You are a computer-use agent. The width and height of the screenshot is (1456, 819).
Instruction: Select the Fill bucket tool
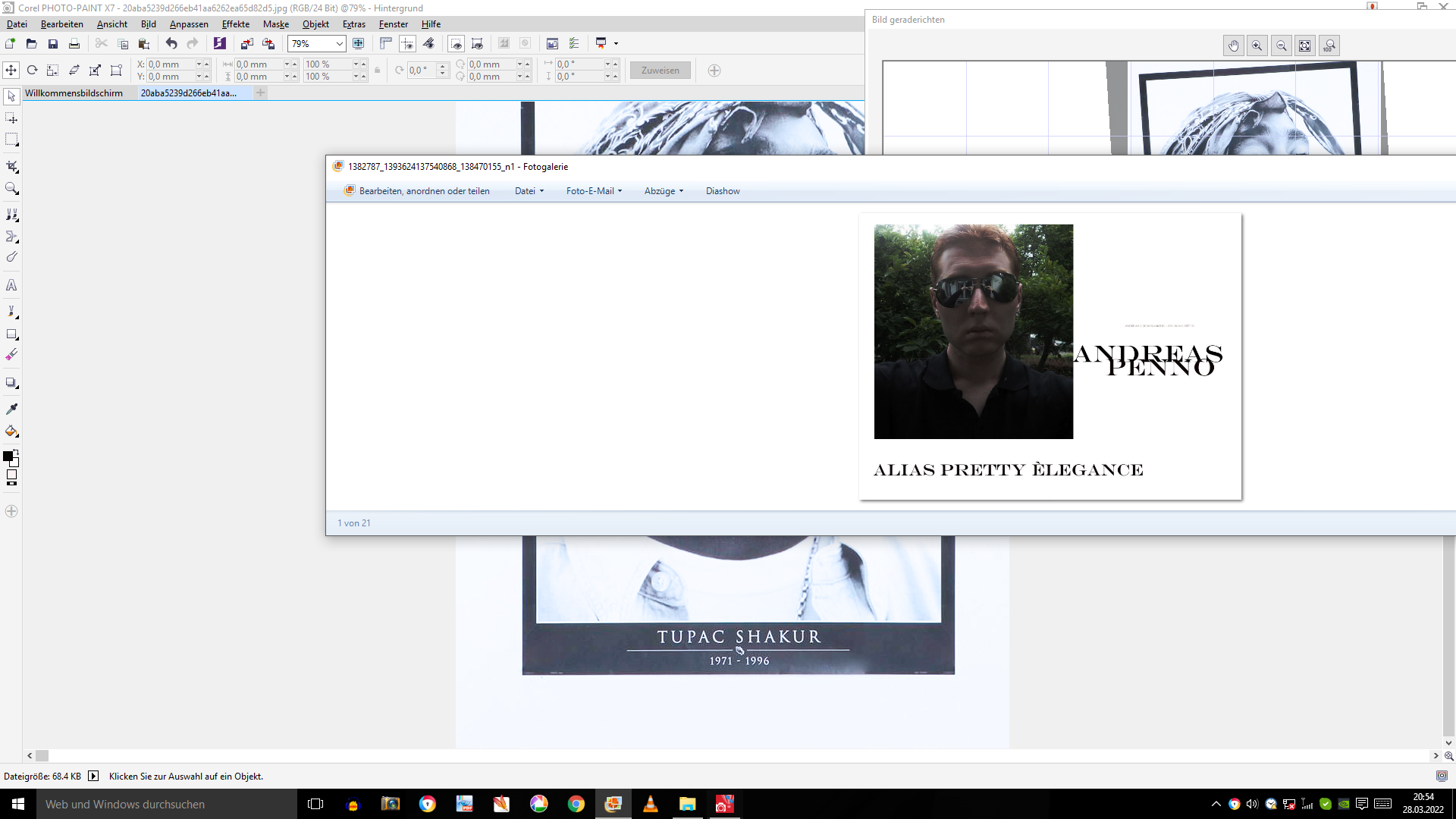click(11, 431)
